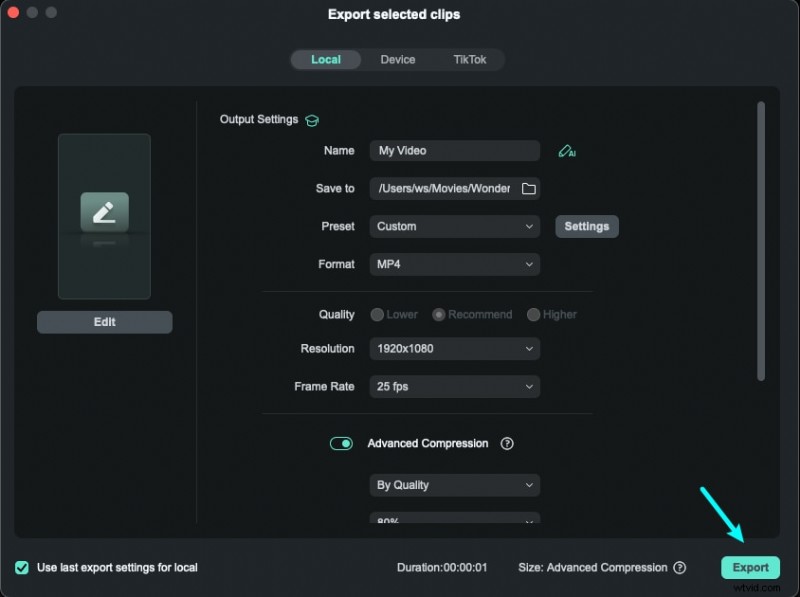
Task: Open the By Quality compression dropdown
Action: (455, 485)
